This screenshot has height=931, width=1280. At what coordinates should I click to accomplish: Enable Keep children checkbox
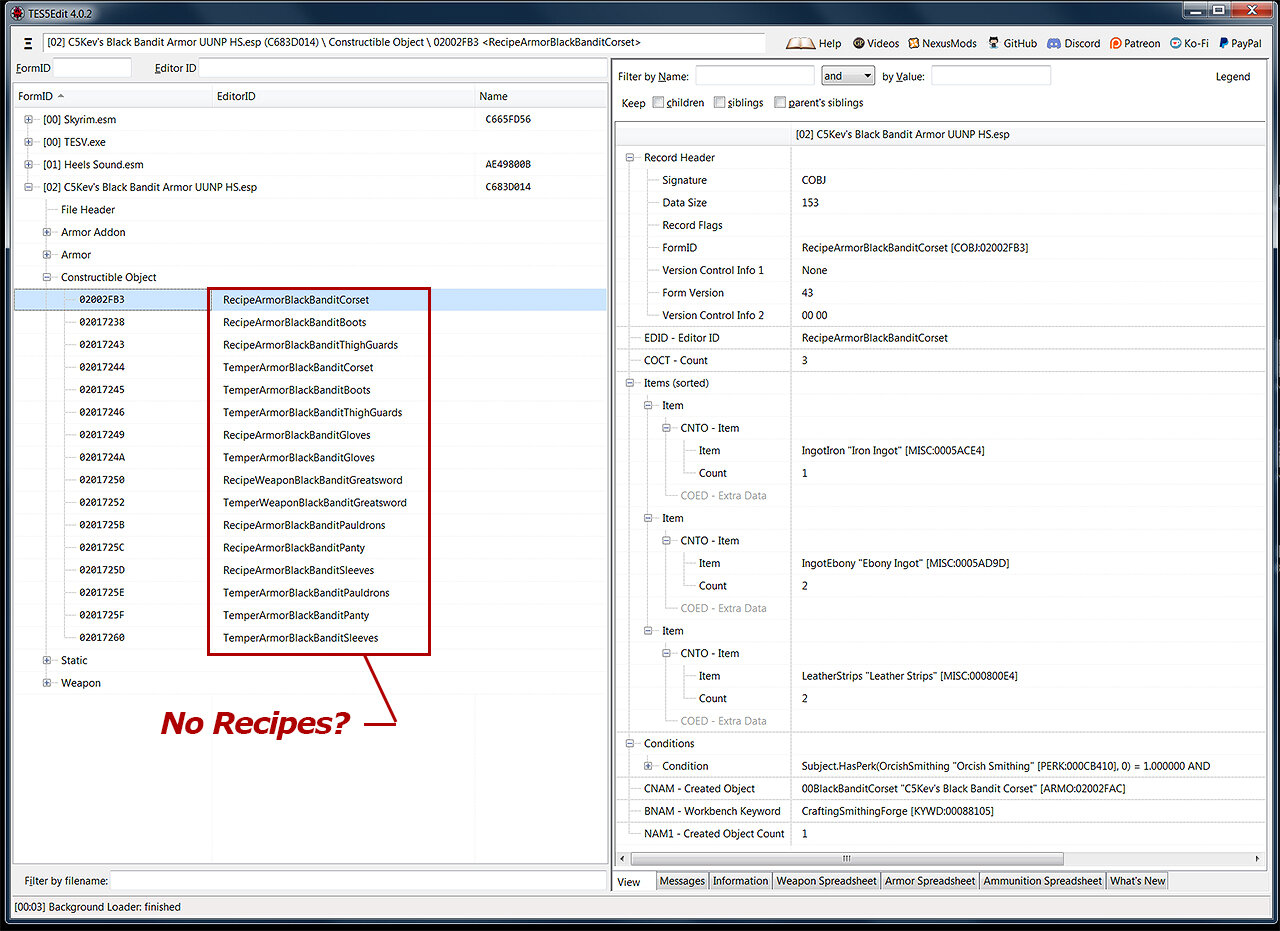[x=658, y=102]
